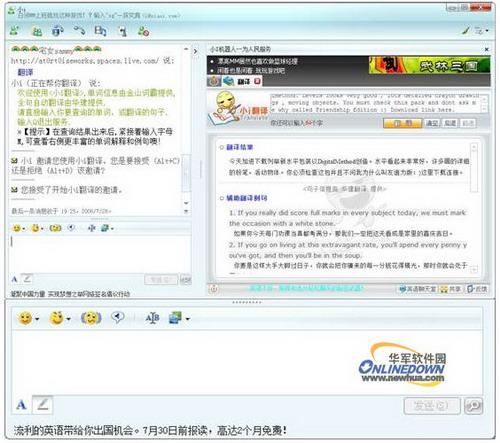
Task: Click the large voice clip icon
Action: click(x=118, y=317)
